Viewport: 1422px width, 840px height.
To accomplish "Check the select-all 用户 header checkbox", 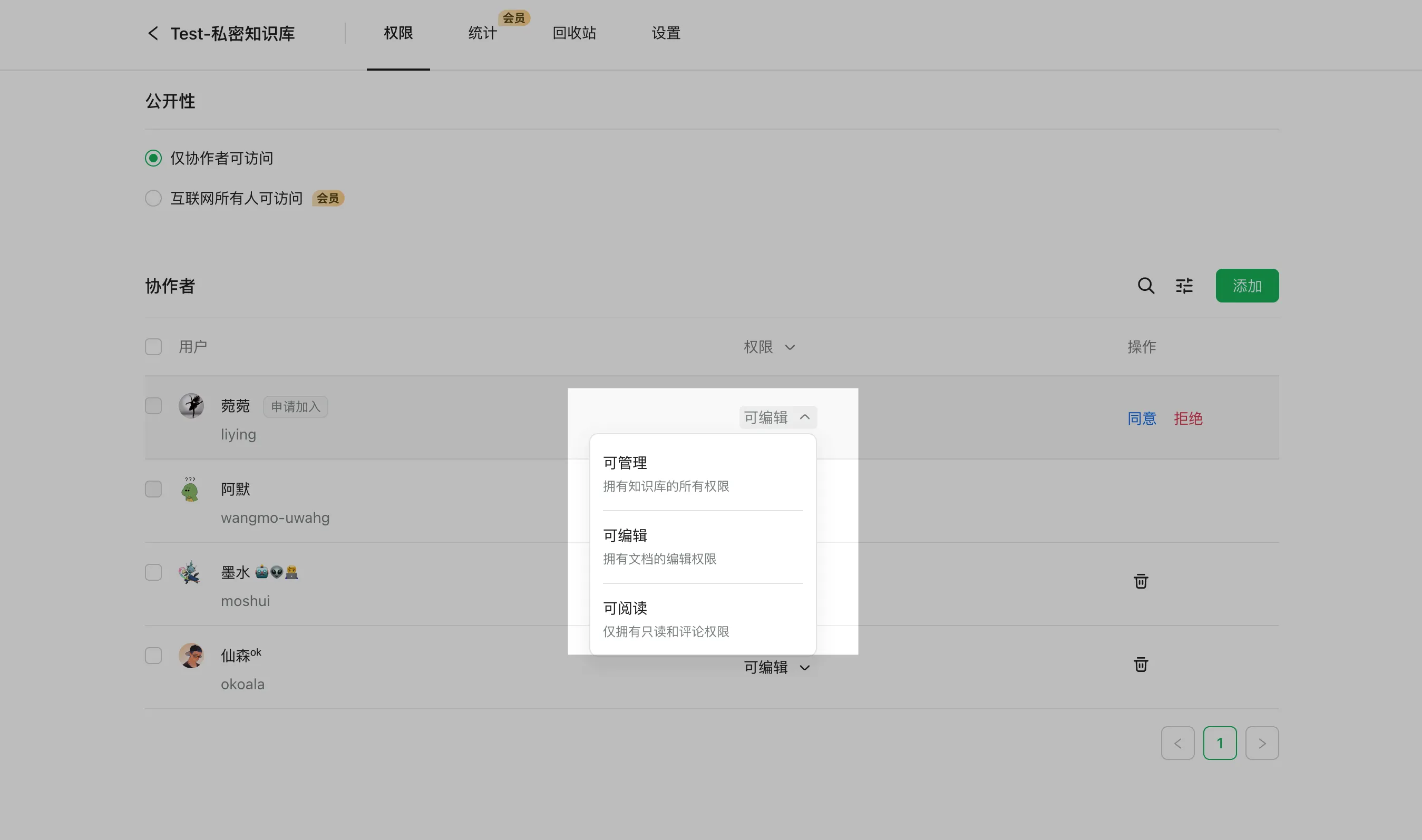I will point(153,346).
